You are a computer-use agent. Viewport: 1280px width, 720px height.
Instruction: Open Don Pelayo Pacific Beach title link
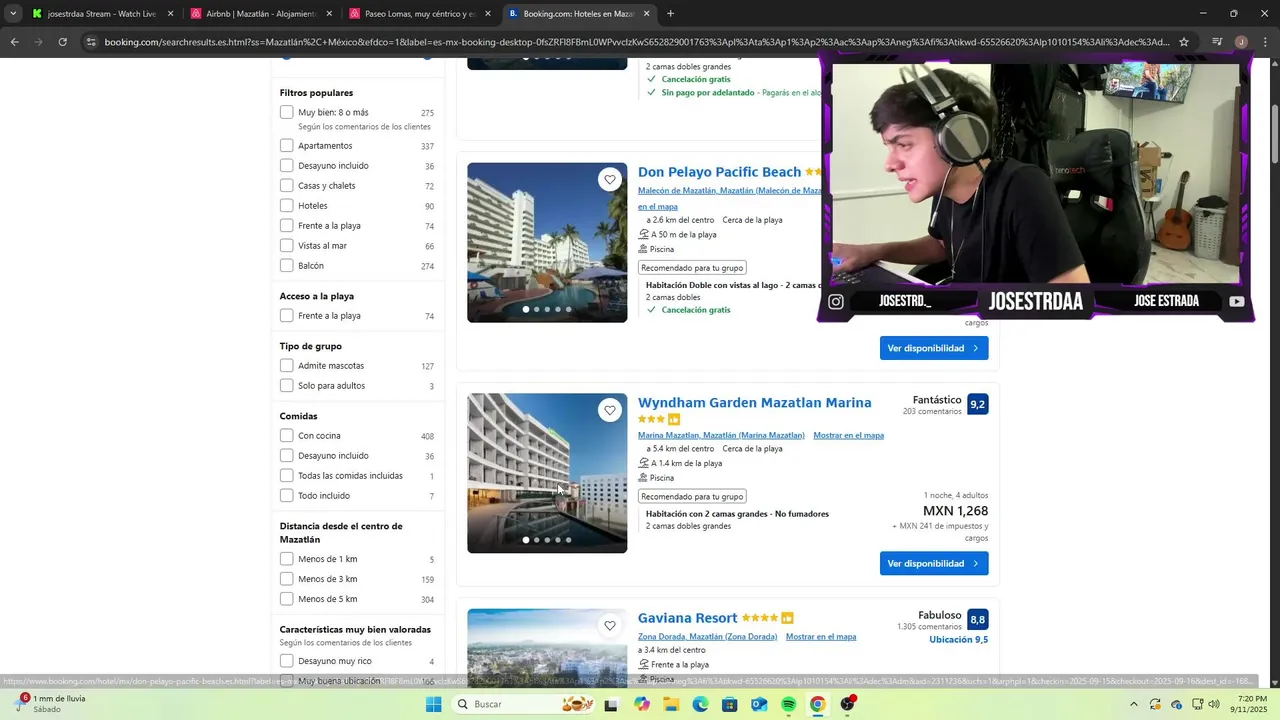pyautogui.click(x=720, y=172)
